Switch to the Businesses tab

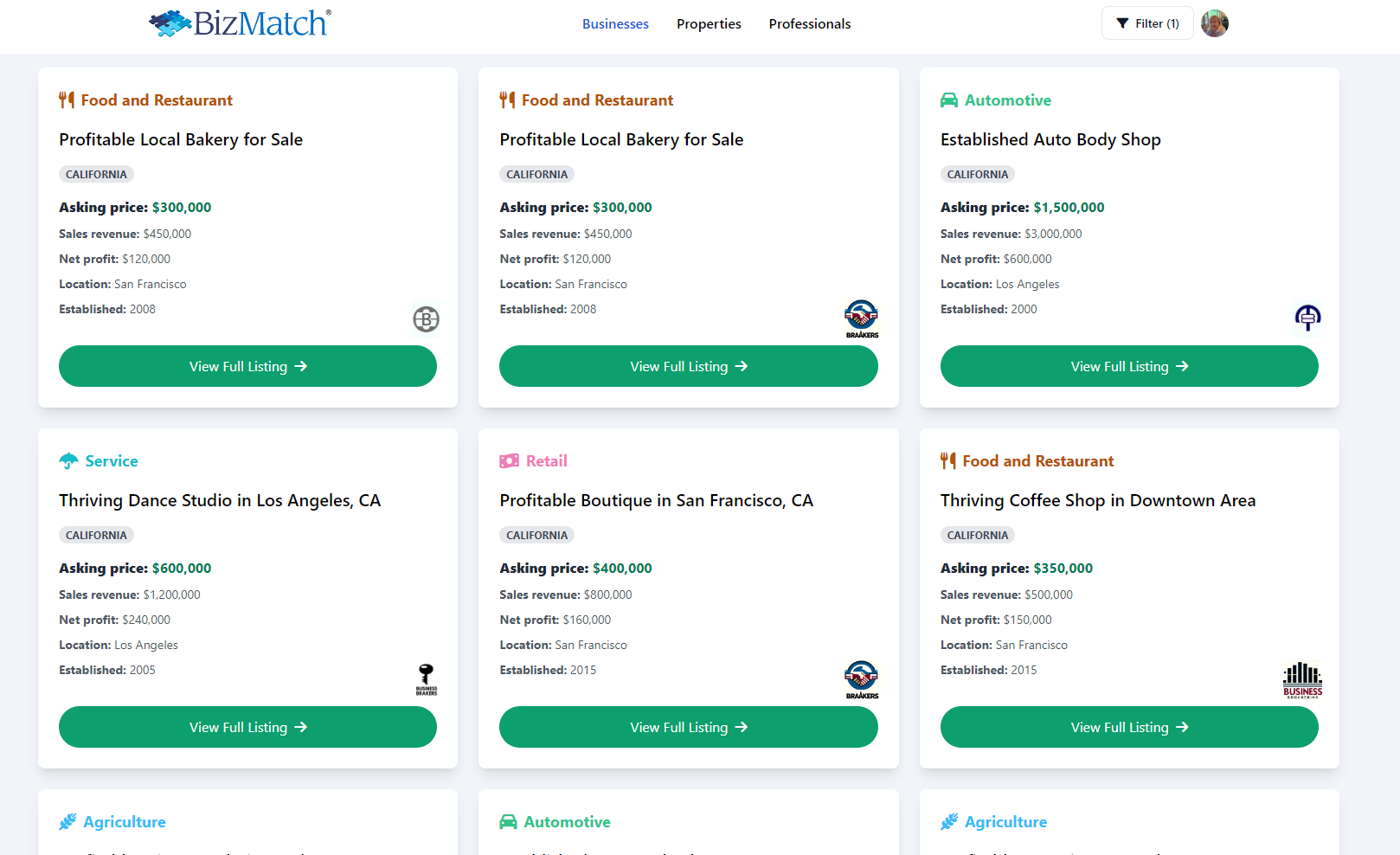pos(615,24)
